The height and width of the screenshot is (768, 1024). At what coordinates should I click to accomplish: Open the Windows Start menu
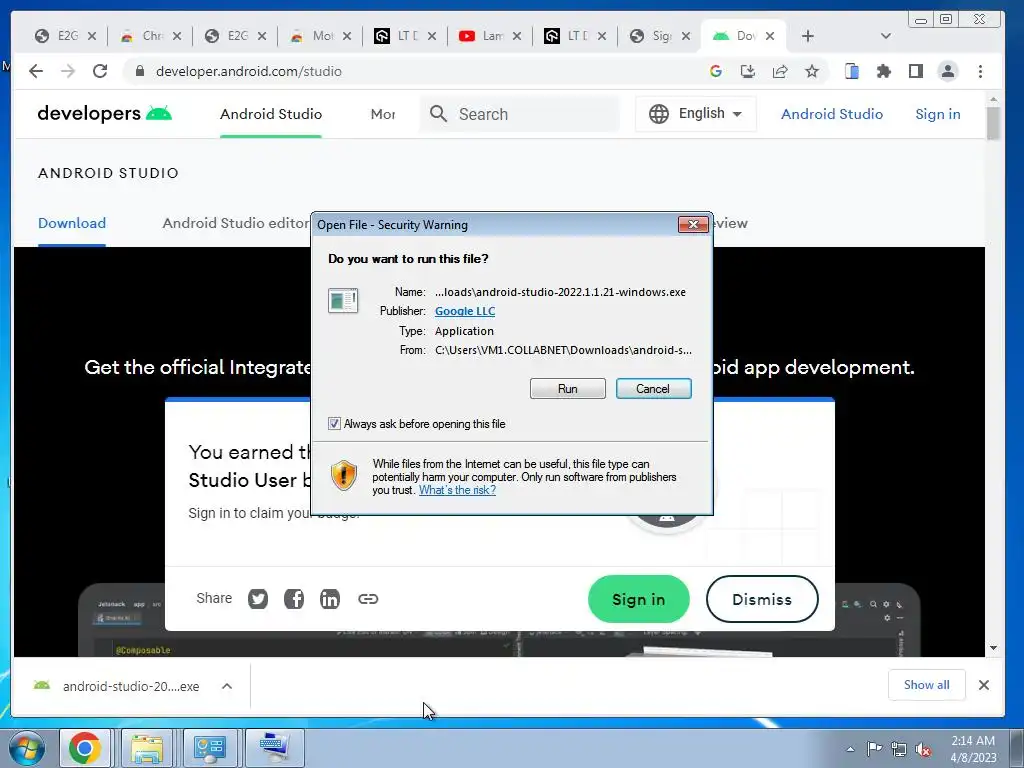point(27,748)
